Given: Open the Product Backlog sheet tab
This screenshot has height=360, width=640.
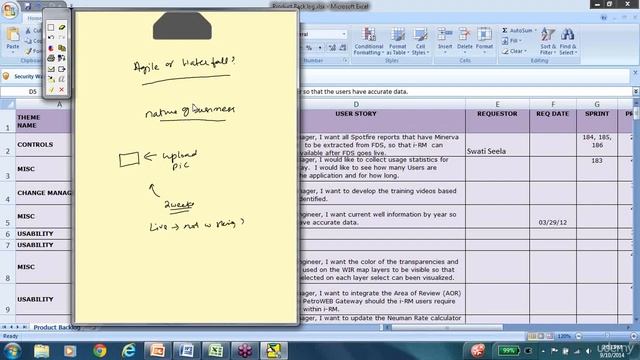Looking at the screenshot, I should 56,327.
